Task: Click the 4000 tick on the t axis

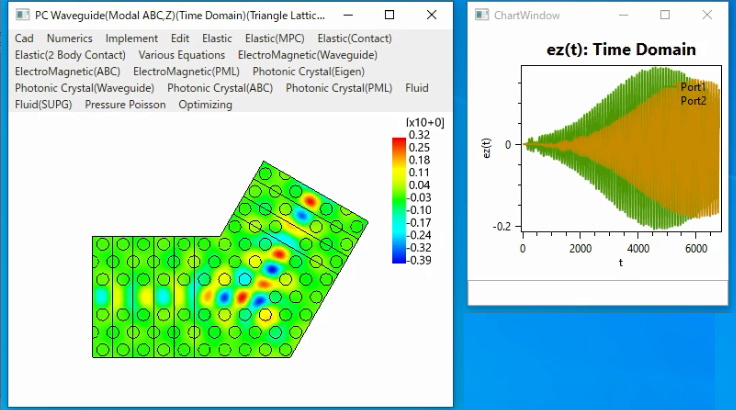Action: pos(638,248)
